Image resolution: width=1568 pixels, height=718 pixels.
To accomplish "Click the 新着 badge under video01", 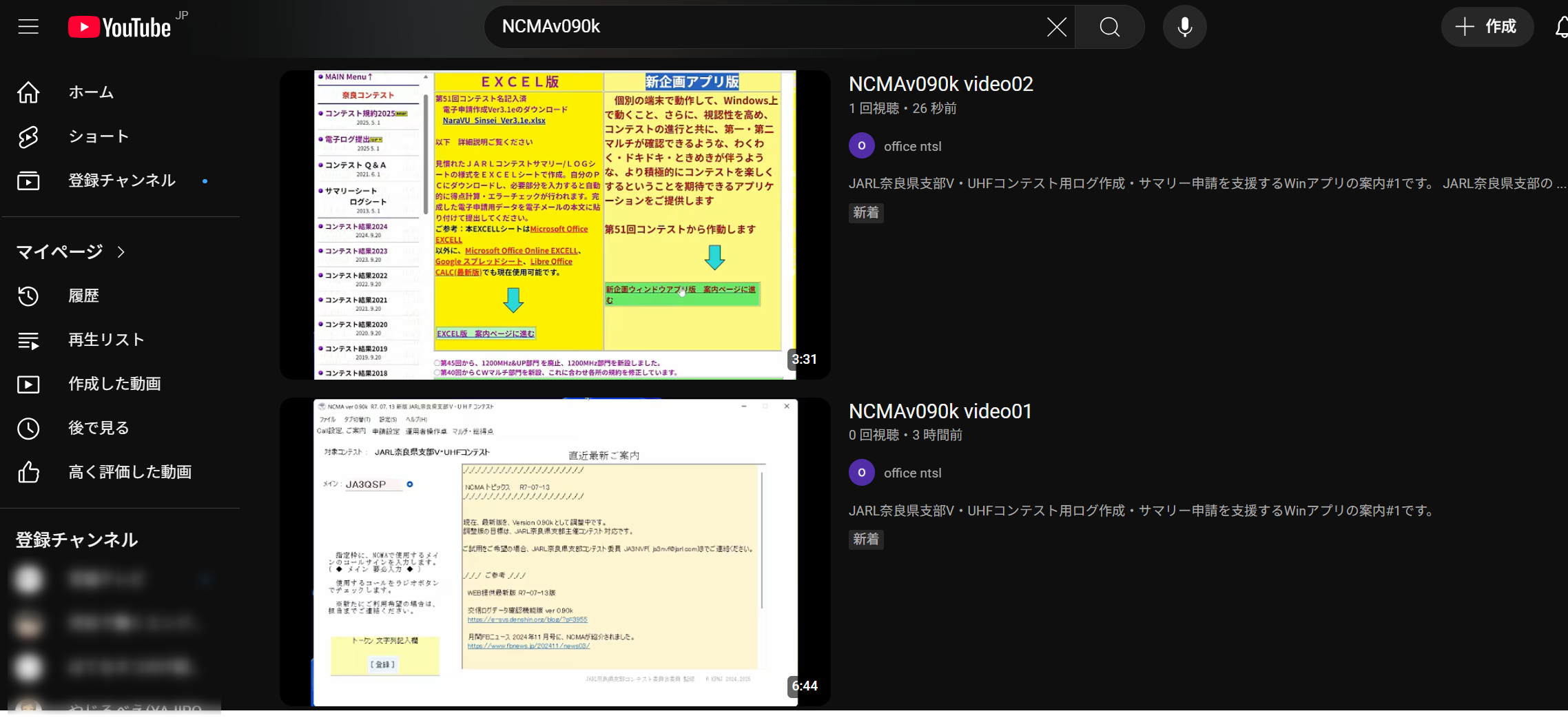I will coord(866,539).
